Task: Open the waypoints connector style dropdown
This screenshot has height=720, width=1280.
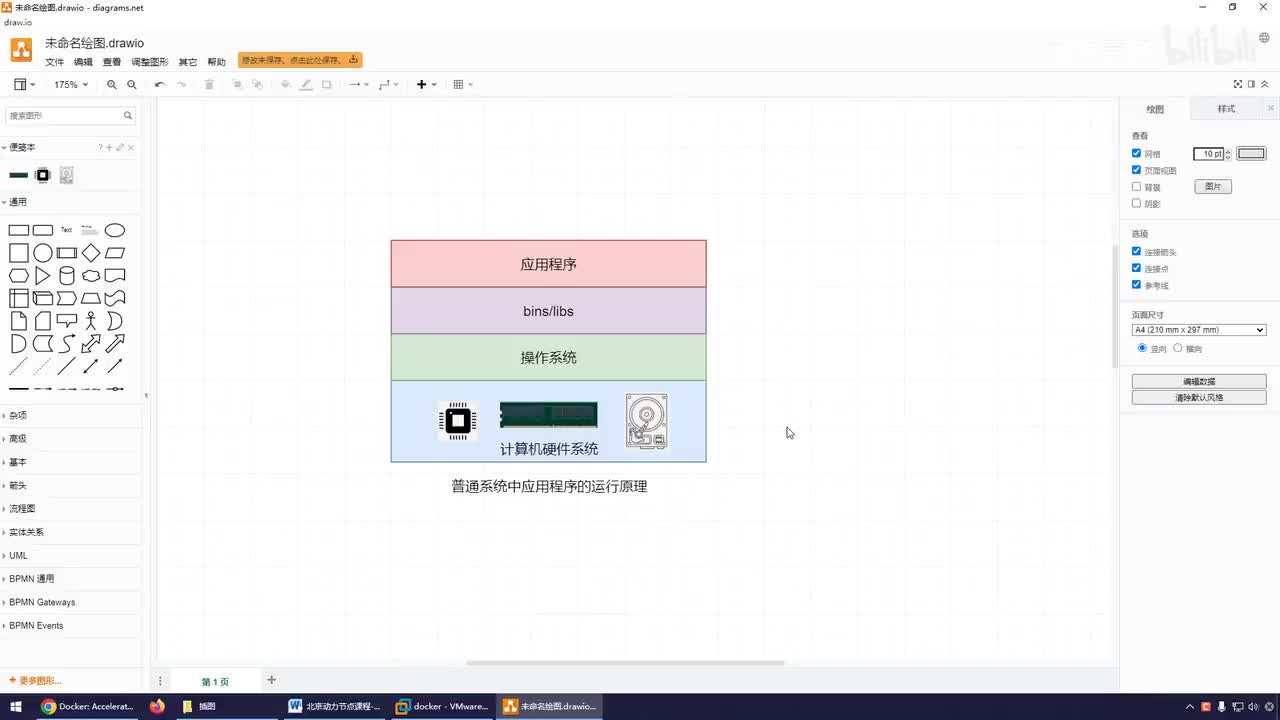Action: pyautogui.click(x=389, y=85)
